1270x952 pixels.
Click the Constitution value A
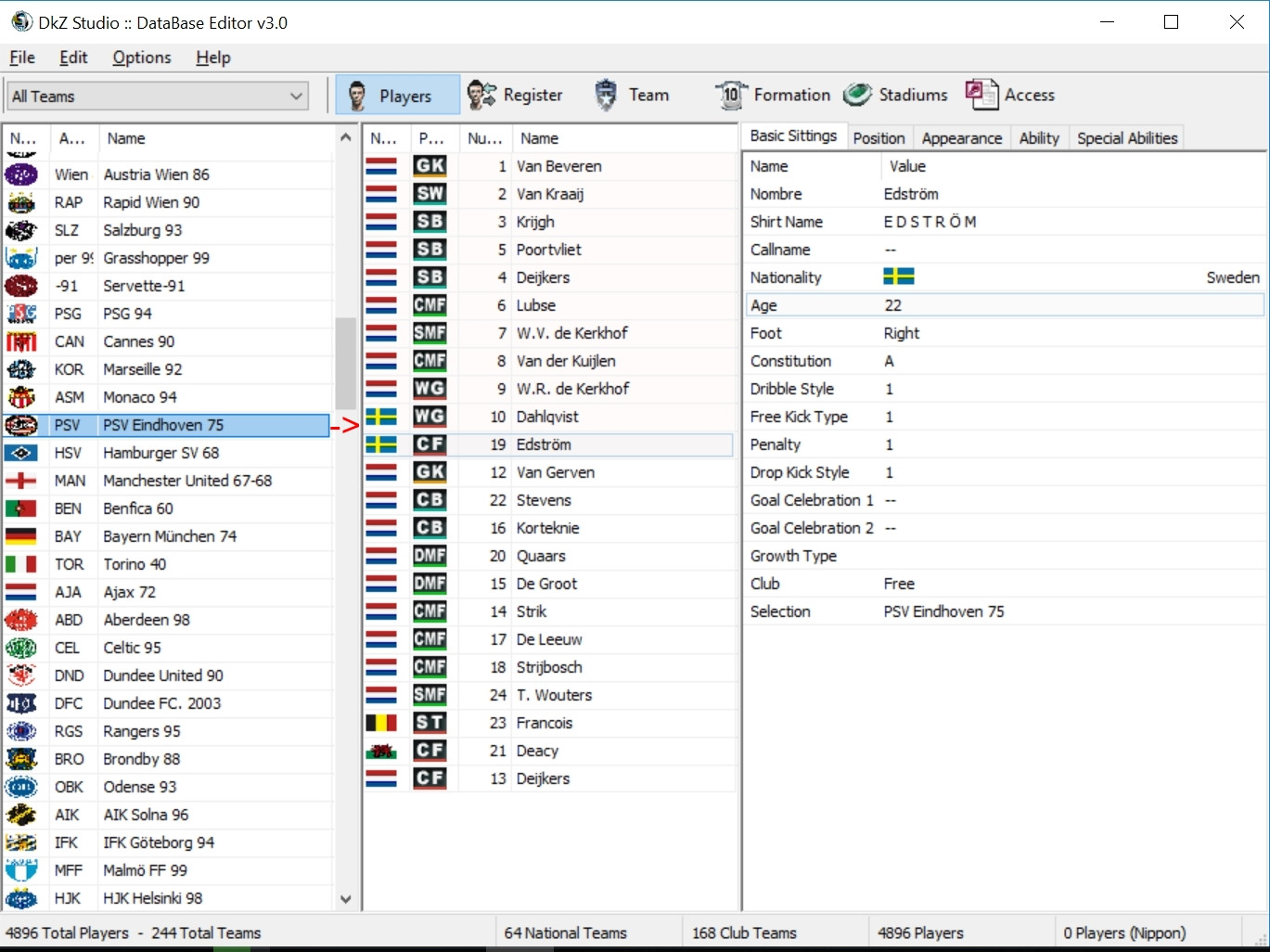[x=889, y=361]
